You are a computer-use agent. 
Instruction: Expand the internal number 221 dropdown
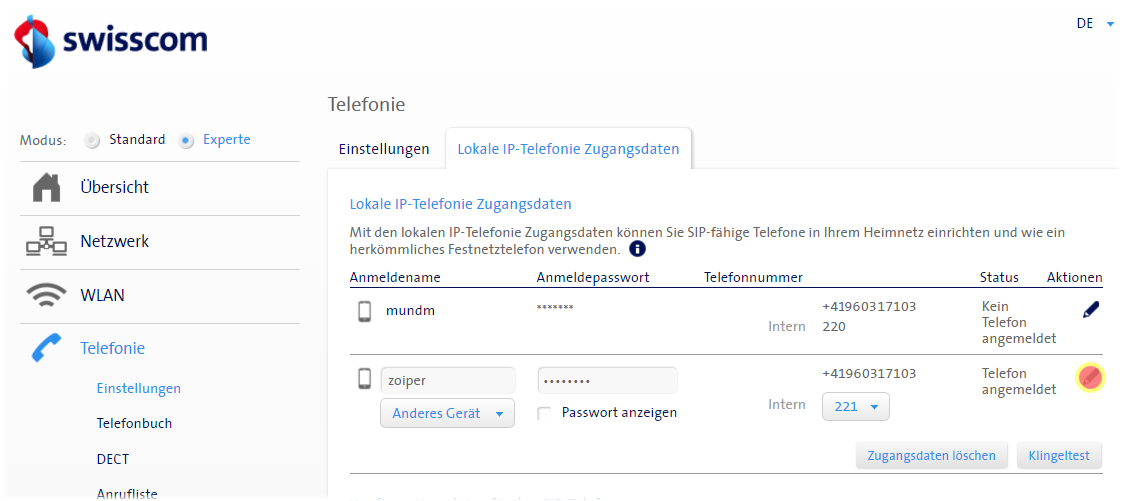855,407
